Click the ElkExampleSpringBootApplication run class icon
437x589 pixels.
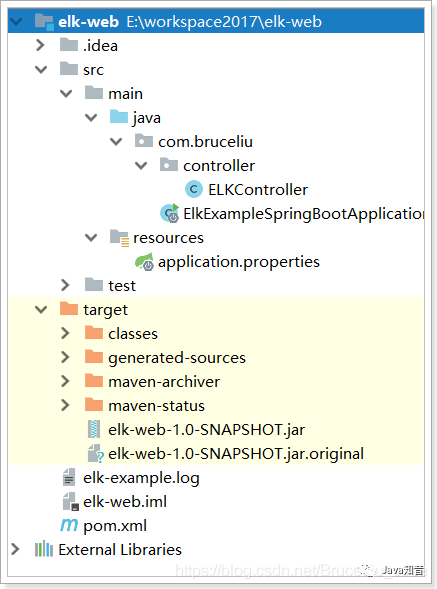[169, 213]
